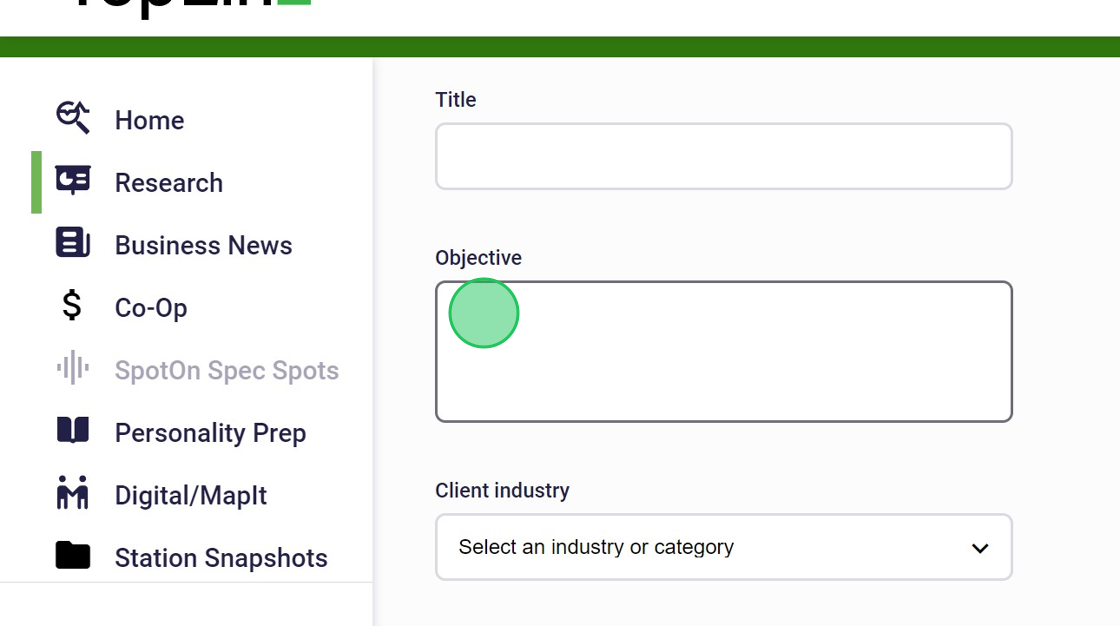The width and height of the screenshot is (1120, 626).
Task: Click the Co-Op dollar sign icon
Action: (x=72, y=306)
